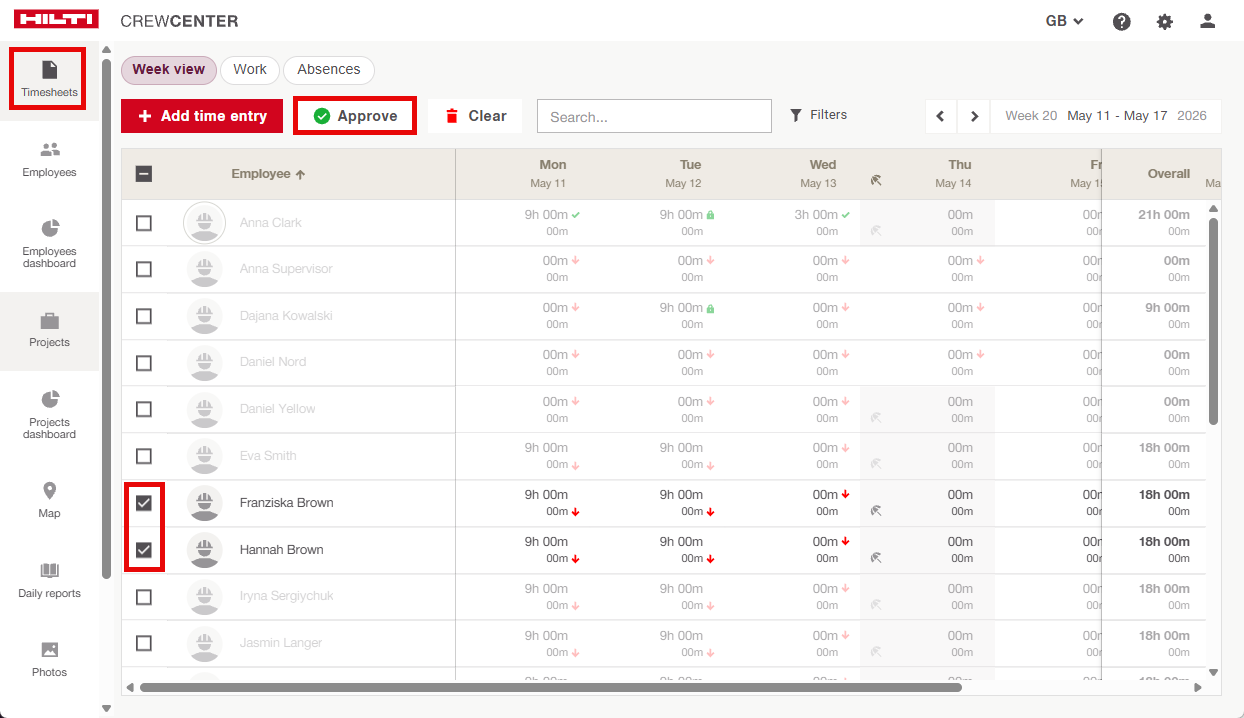Click the Hilti logo

(x=57, y=20)
